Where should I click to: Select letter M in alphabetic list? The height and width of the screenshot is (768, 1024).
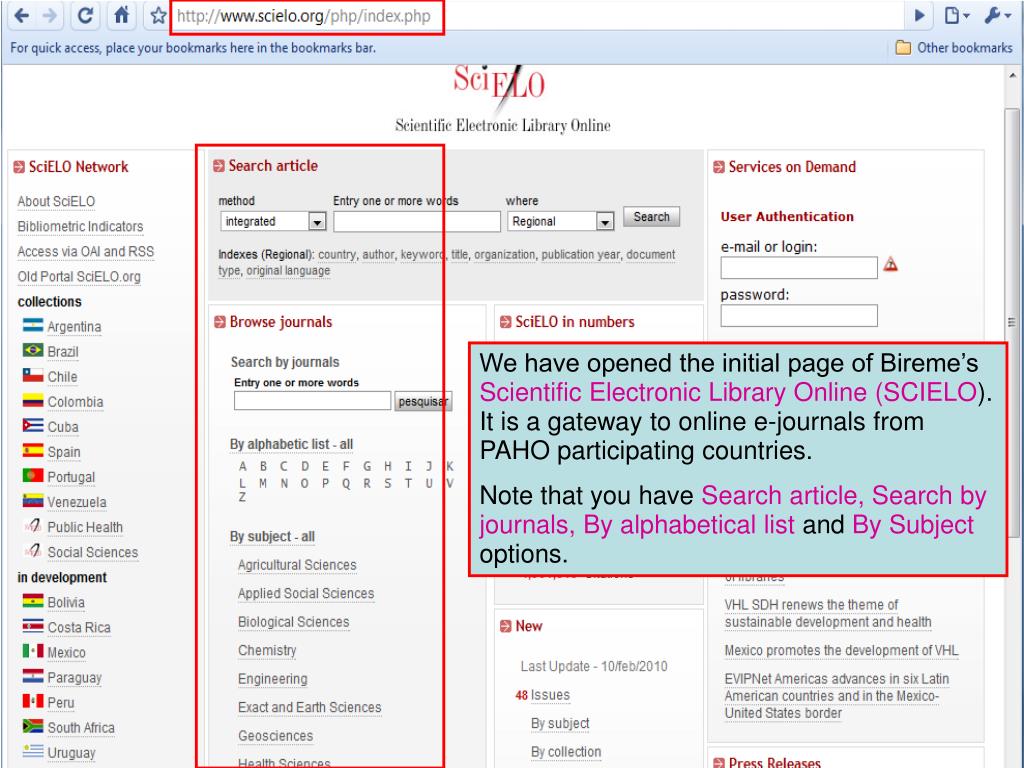pos(263,483)
